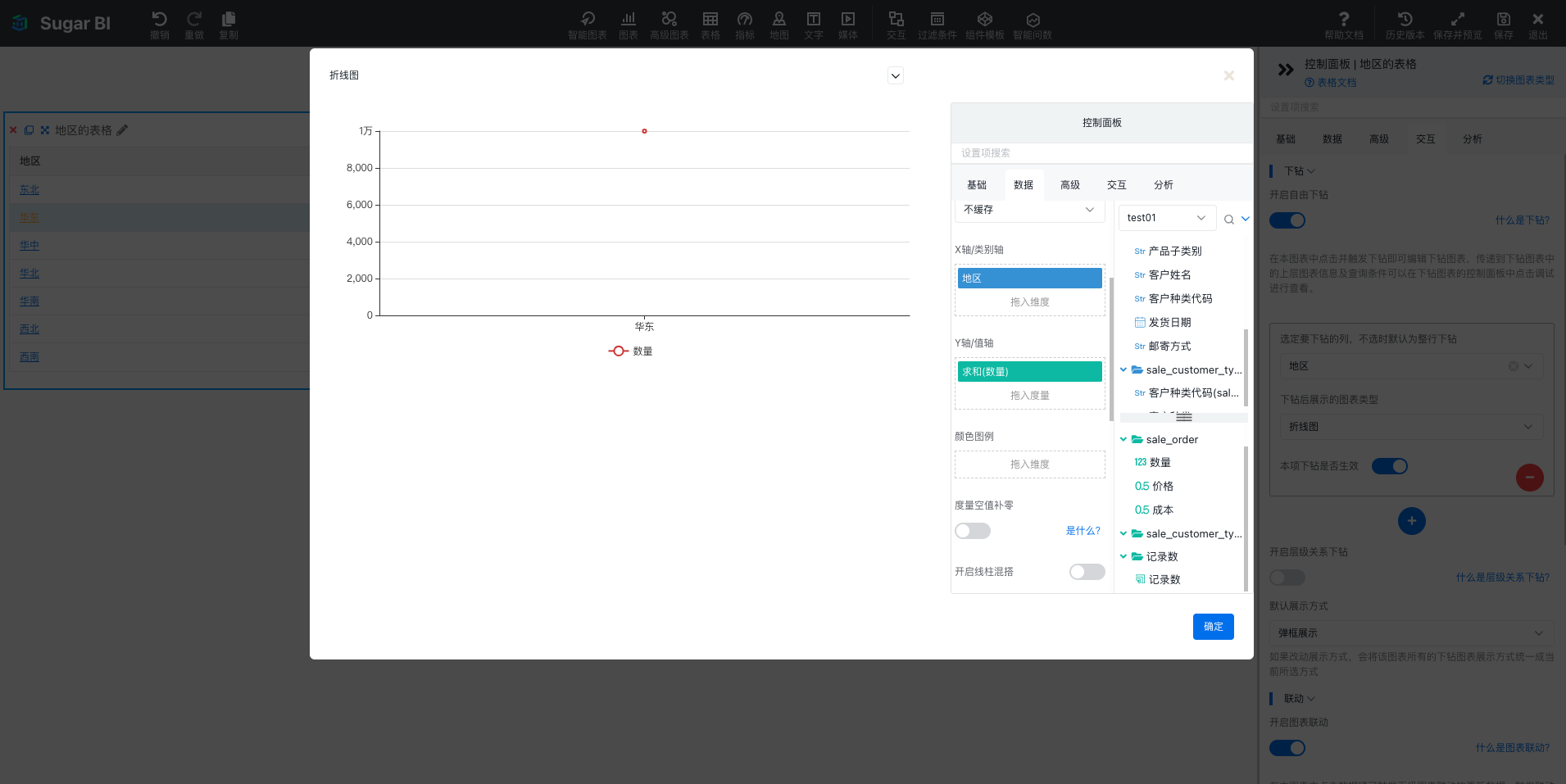1566x784 pixels.
Task: Click 拖入维度 drop zone under 颜色图例
Action: pos(1030,465)
